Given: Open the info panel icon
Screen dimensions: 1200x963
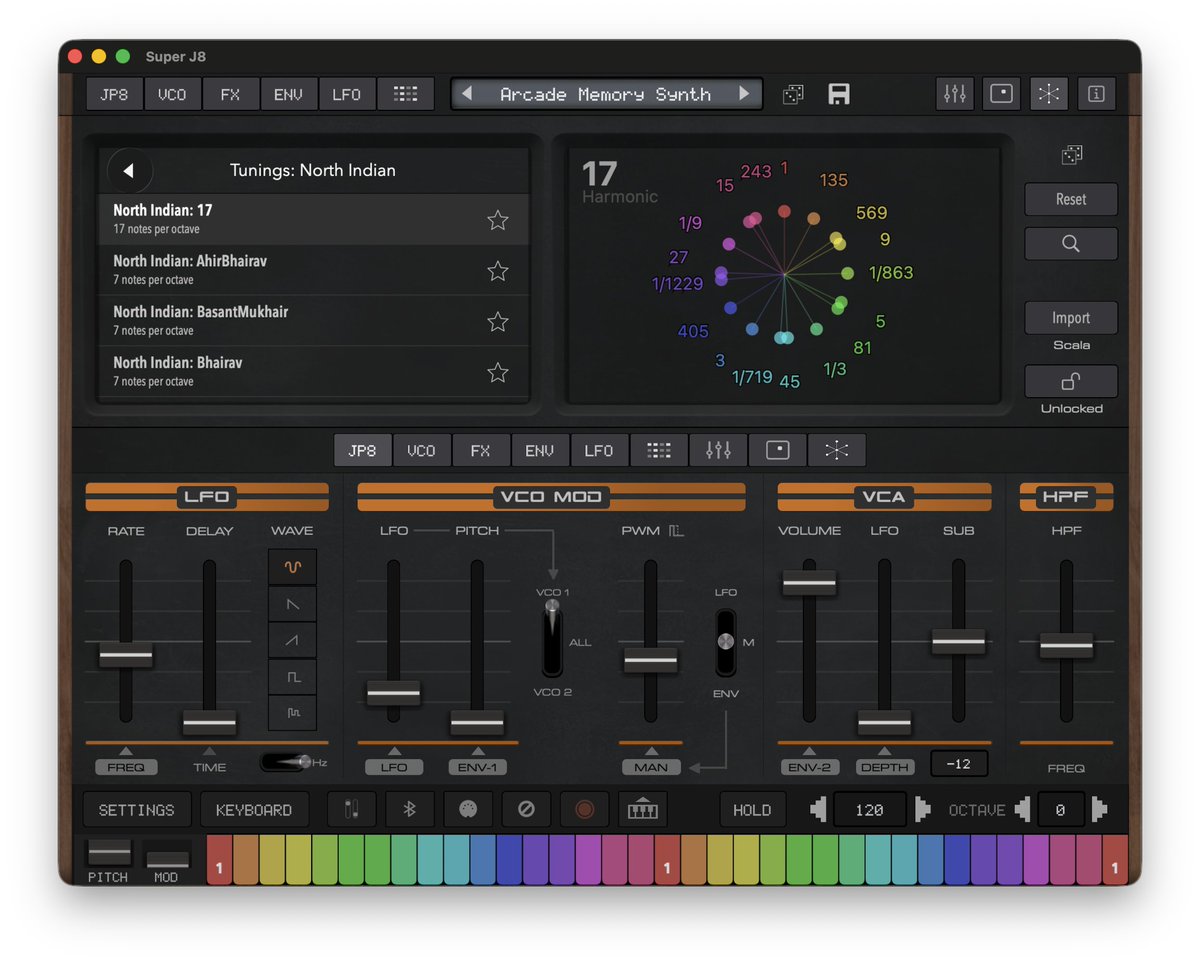Looking at the screenshot, I should [x=1097, y=94].
